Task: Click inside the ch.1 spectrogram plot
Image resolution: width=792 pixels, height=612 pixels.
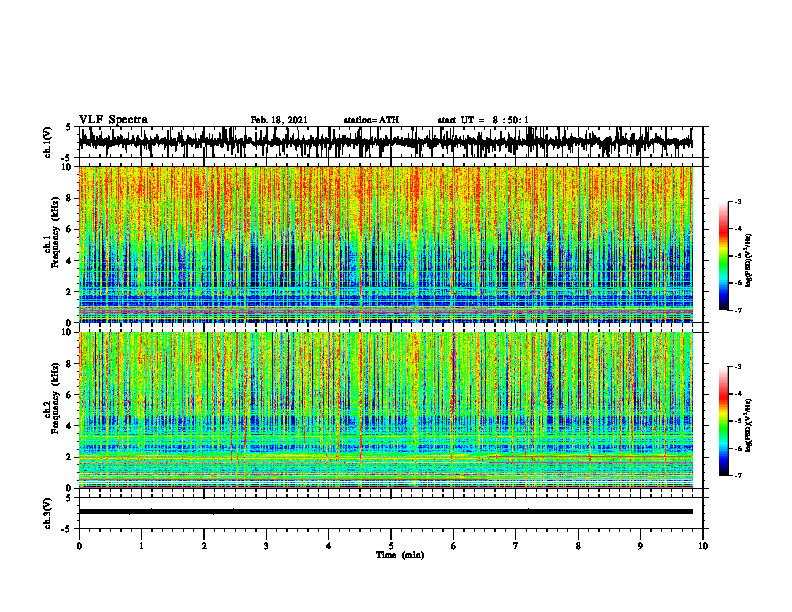Action: click(x=385, y=244)
